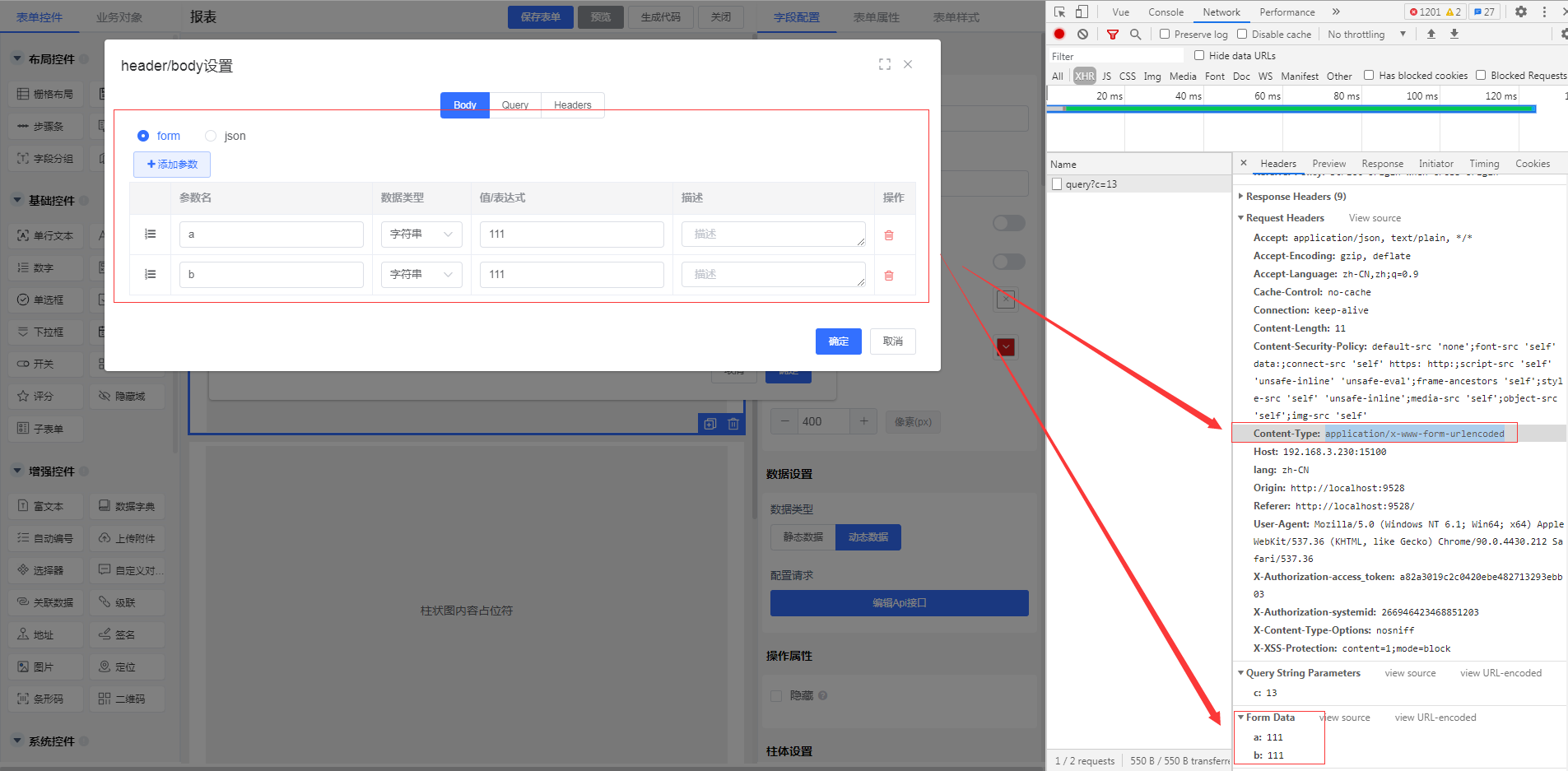1568x771 pixels.
Task: Clear the network log in DevTools
Action: pyautogui.click(x=1082, y=34)
